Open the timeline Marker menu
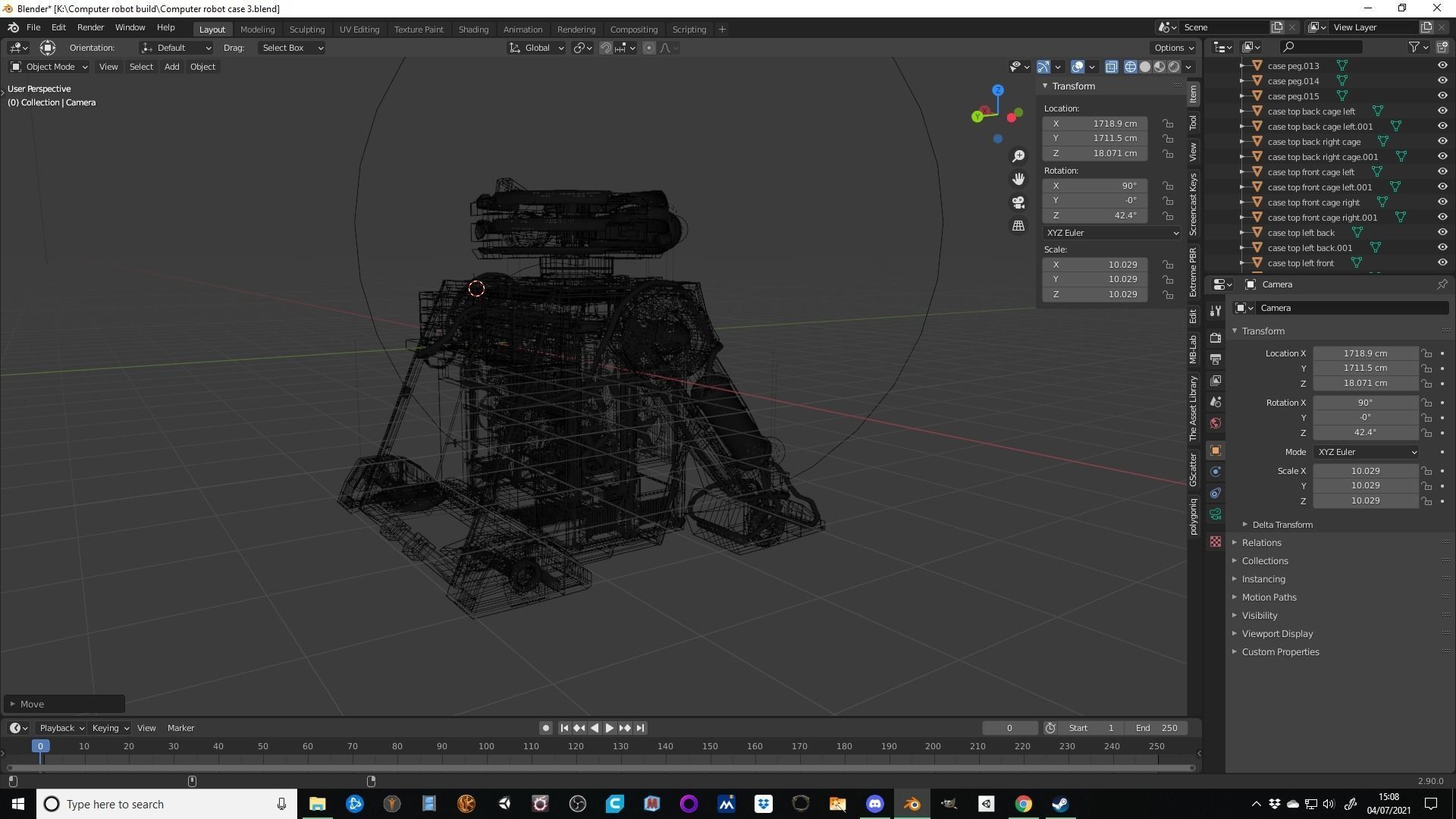1456x819 pixels. tap(180, 728)
